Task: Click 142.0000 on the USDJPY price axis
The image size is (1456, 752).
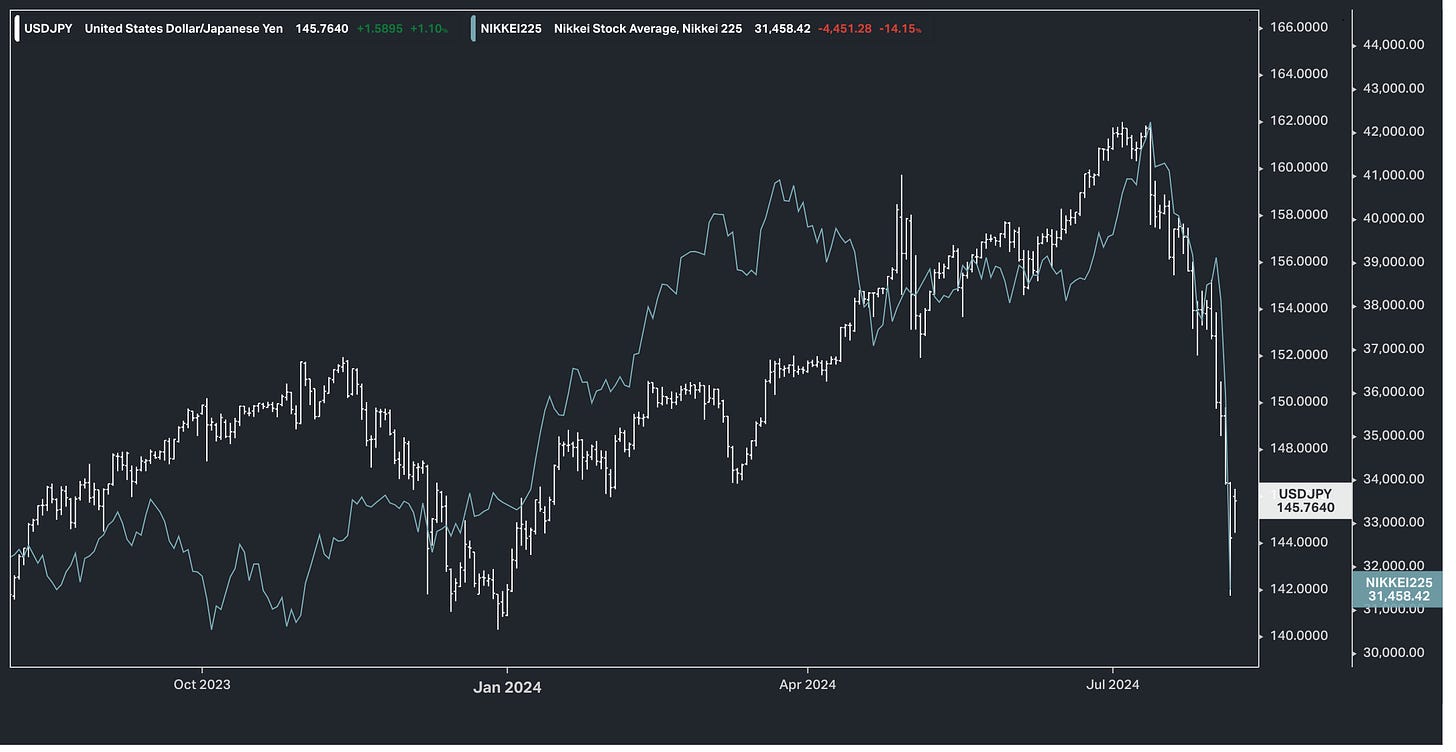Action: 1299,589
